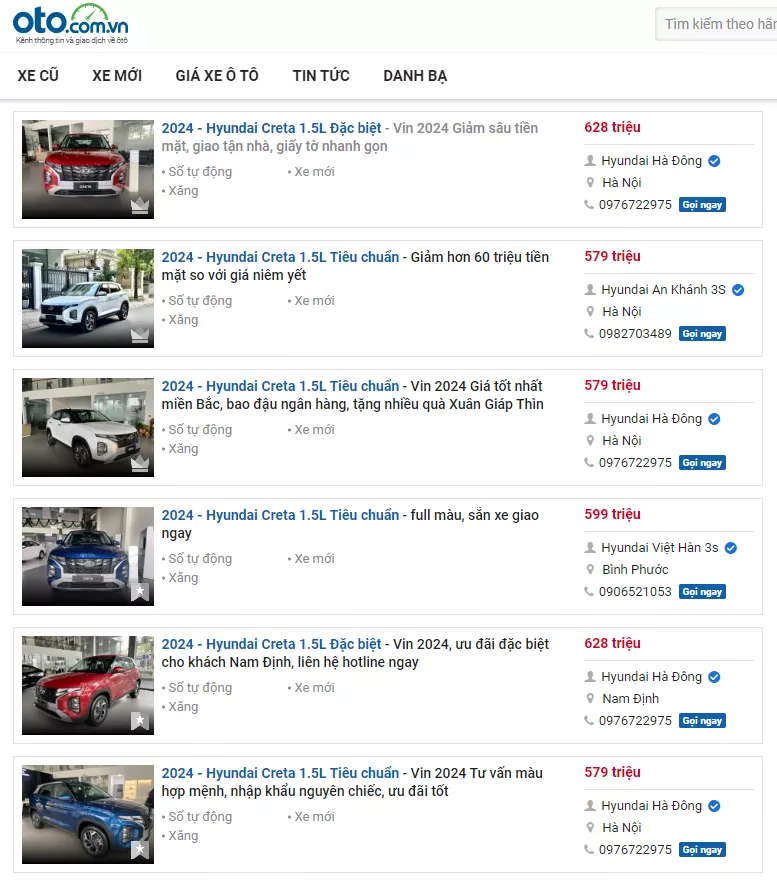Click Gọi ngay on Xuân Giáp Thìn listing
Image resolution: width=777 pixels, height=880 pixels.
point(702,463)
